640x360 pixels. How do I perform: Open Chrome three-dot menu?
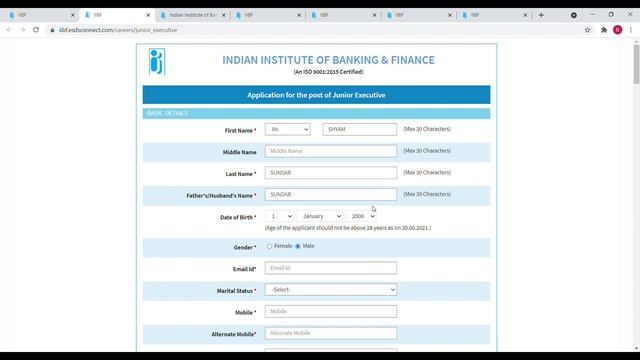(631, 30)
